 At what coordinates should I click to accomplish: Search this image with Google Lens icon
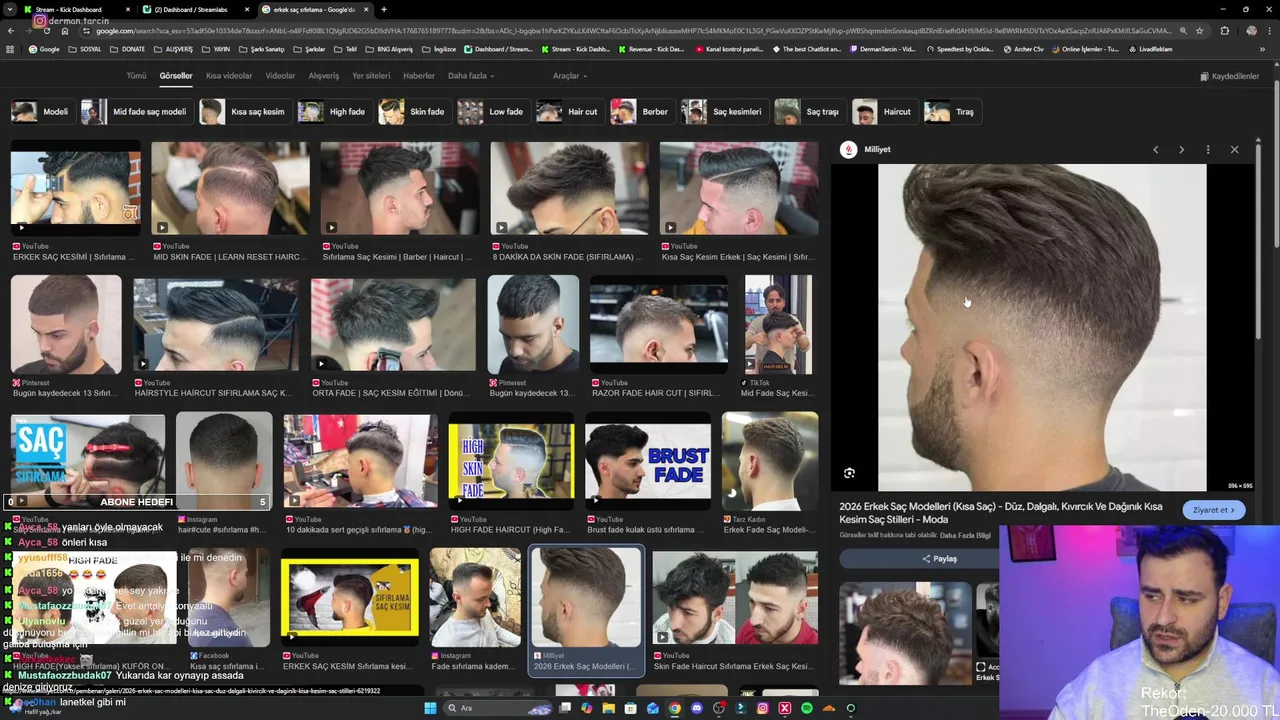tap(849, 473)
